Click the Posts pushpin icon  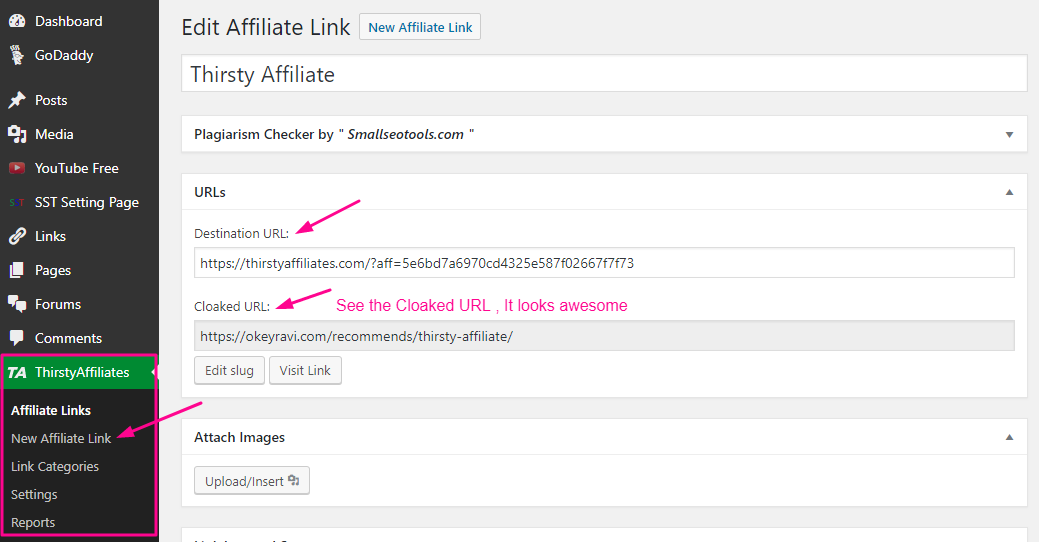[17, 100]
